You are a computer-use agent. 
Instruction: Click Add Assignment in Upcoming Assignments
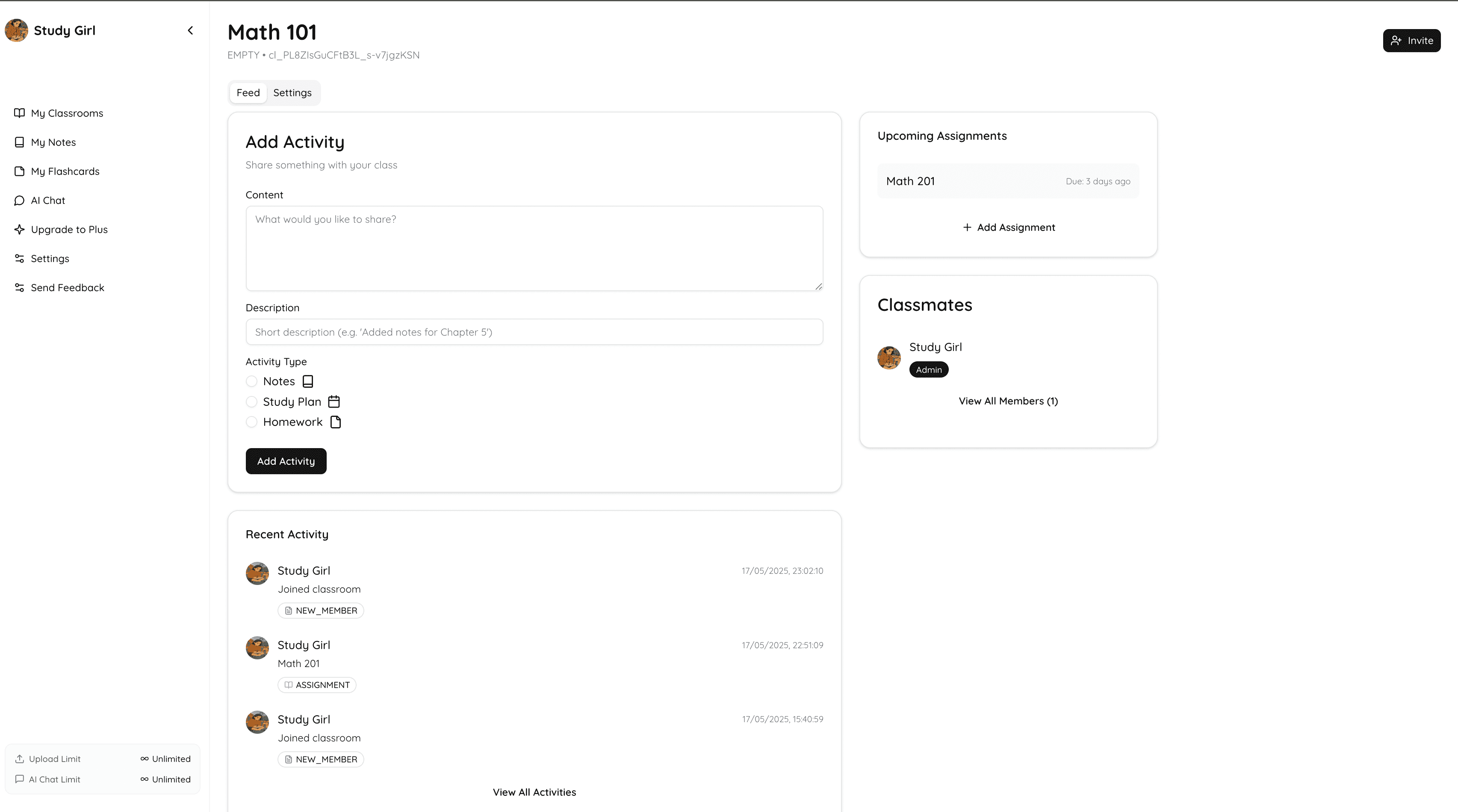pyautogui.click(x=1008, y=227)
